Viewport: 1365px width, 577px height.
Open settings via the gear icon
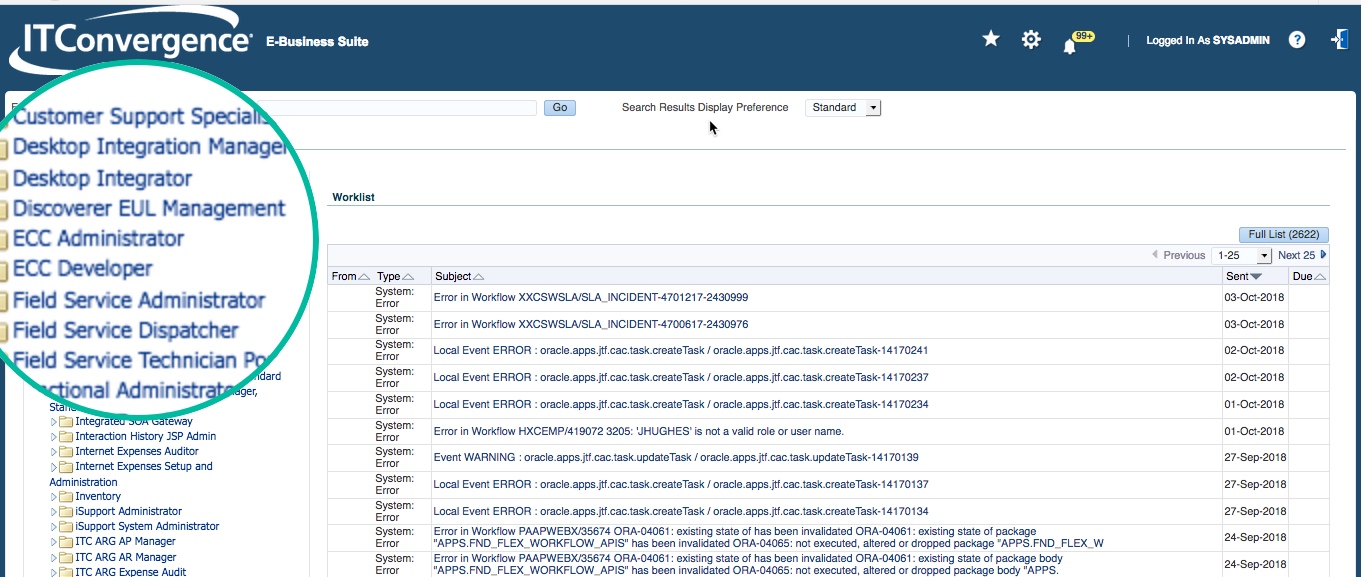pos(1031,39)
